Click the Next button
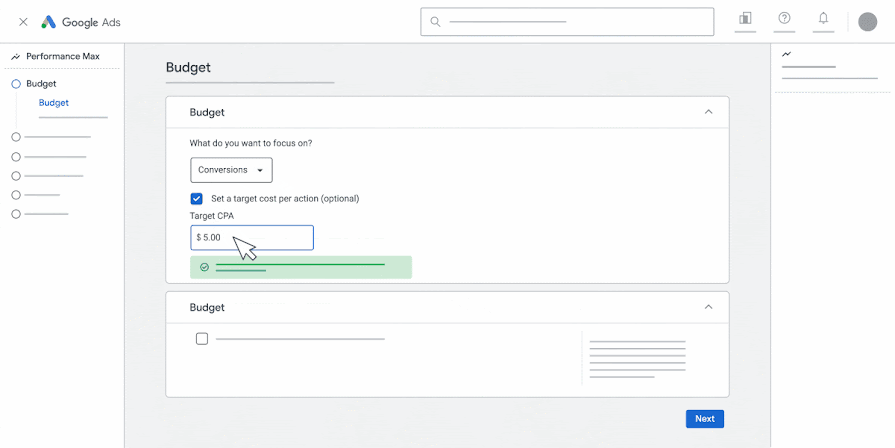Viewport: 895px width, 448px height. click(705, 419)
